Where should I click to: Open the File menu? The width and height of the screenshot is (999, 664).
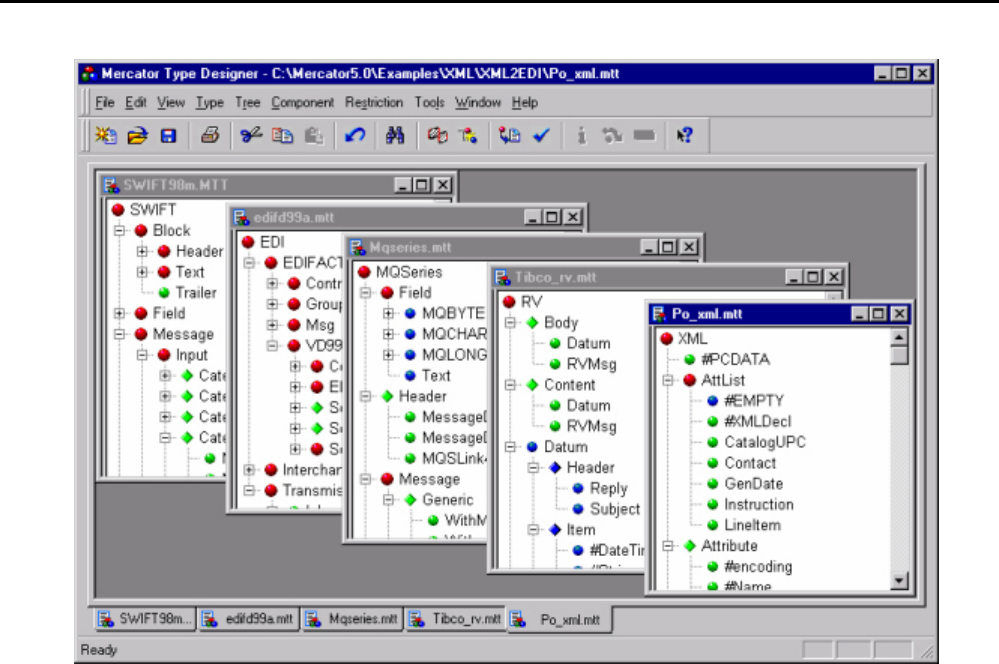tap(104, 103)
